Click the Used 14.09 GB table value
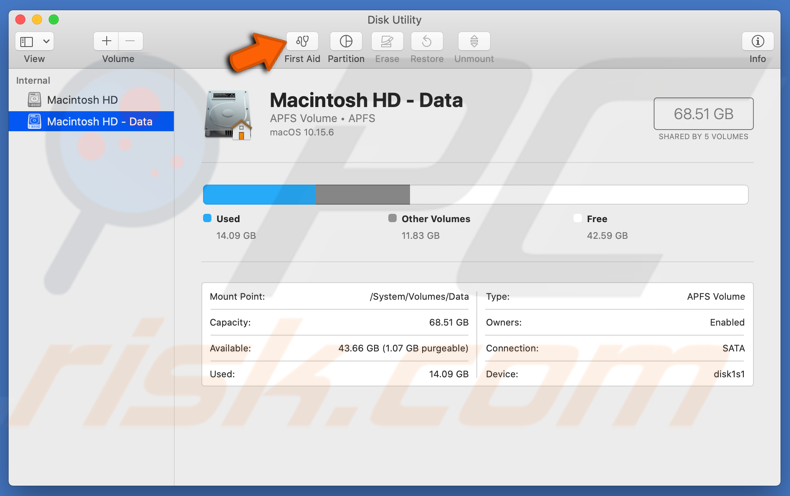This screenshot has width=790, height=496. 449,374
